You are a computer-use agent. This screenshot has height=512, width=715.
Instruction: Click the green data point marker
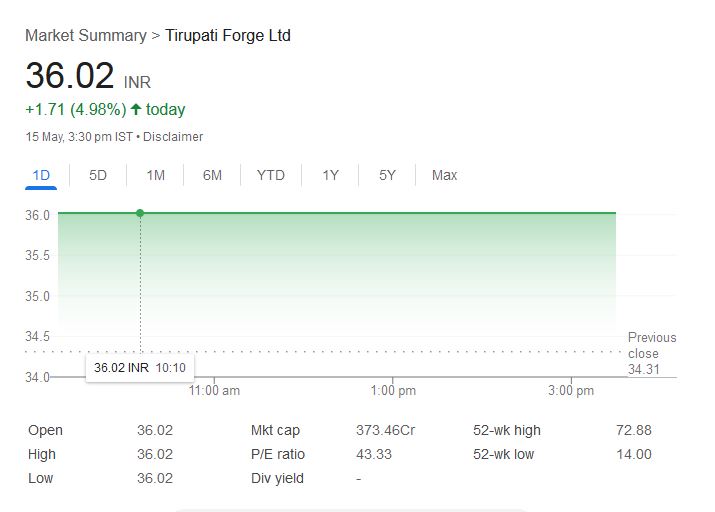[140, 213]
